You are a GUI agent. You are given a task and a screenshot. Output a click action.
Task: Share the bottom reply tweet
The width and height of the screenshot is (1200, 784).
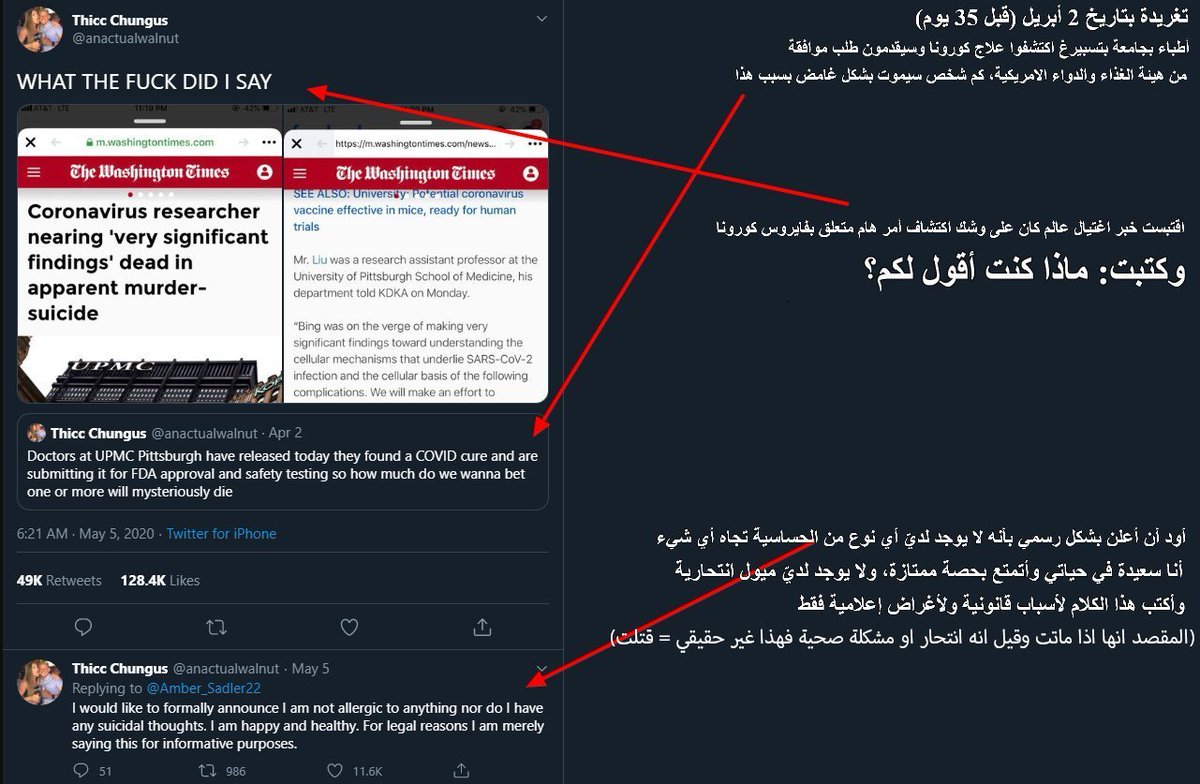pos(461,771)
